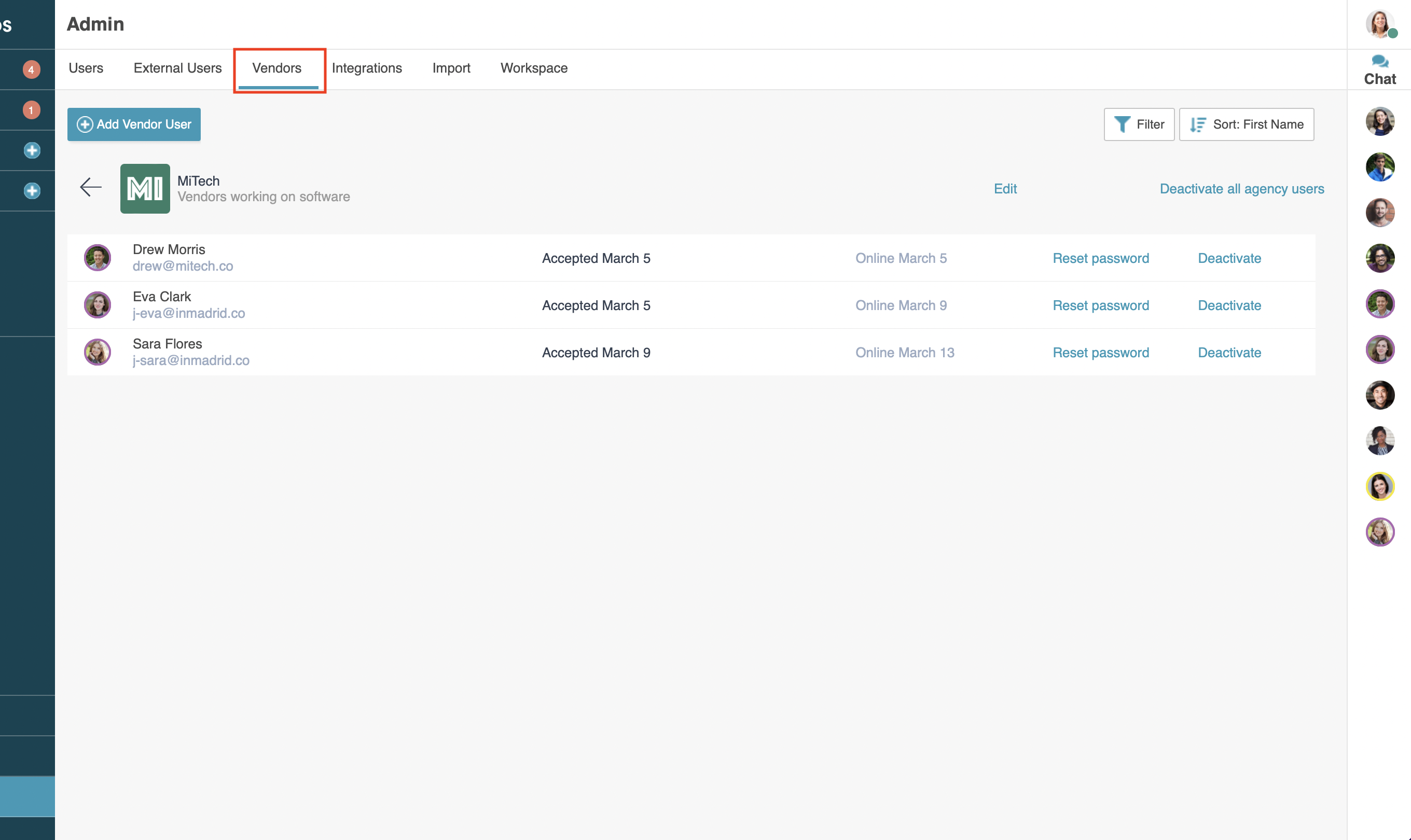Click the top avatar in the right chat sidebar
This screenshot has height=840, width=1411.
pyautogui.click(x=1381, y=121)
